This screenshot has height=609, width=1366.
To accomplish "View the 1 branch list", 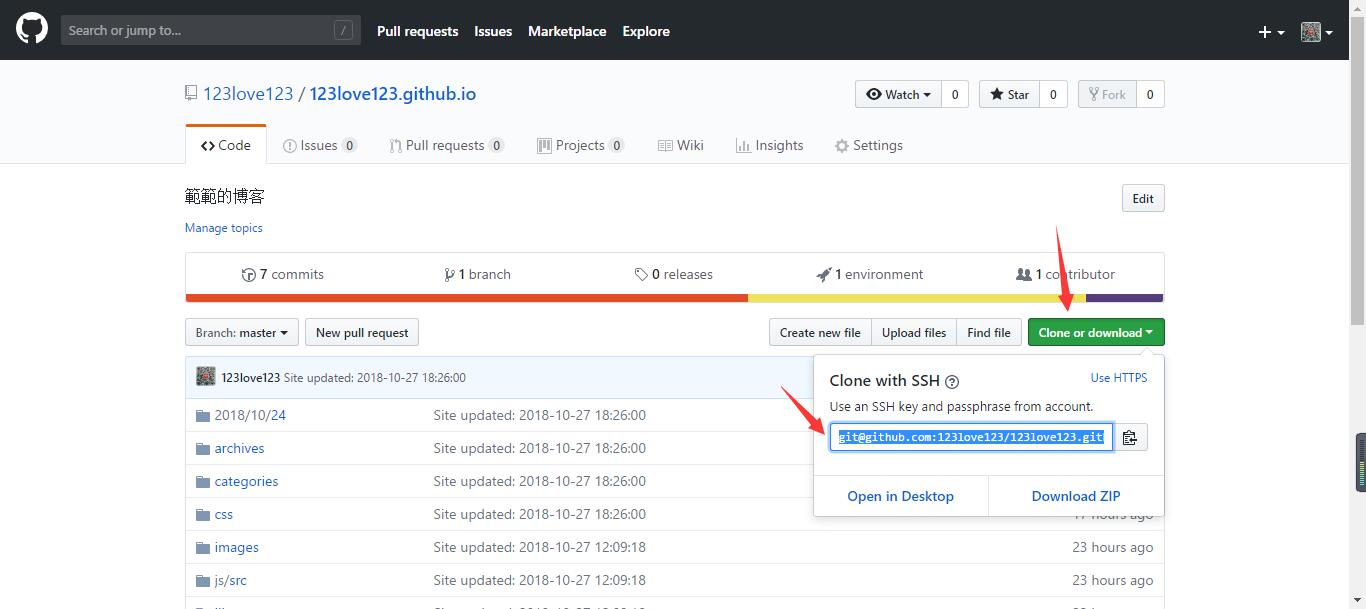I will pos(477,274).
